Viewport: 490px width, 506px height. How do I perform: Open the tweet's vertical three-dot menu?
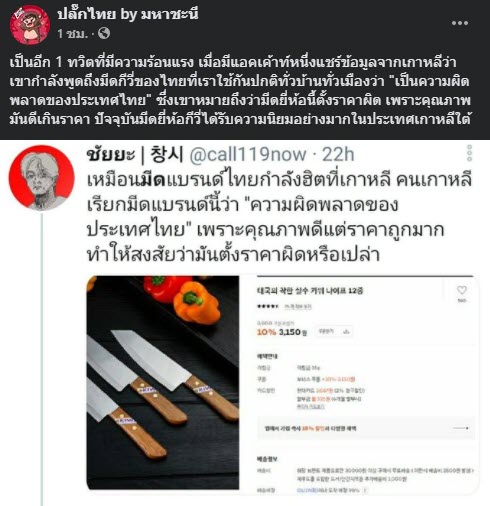(x=469, y=153)
